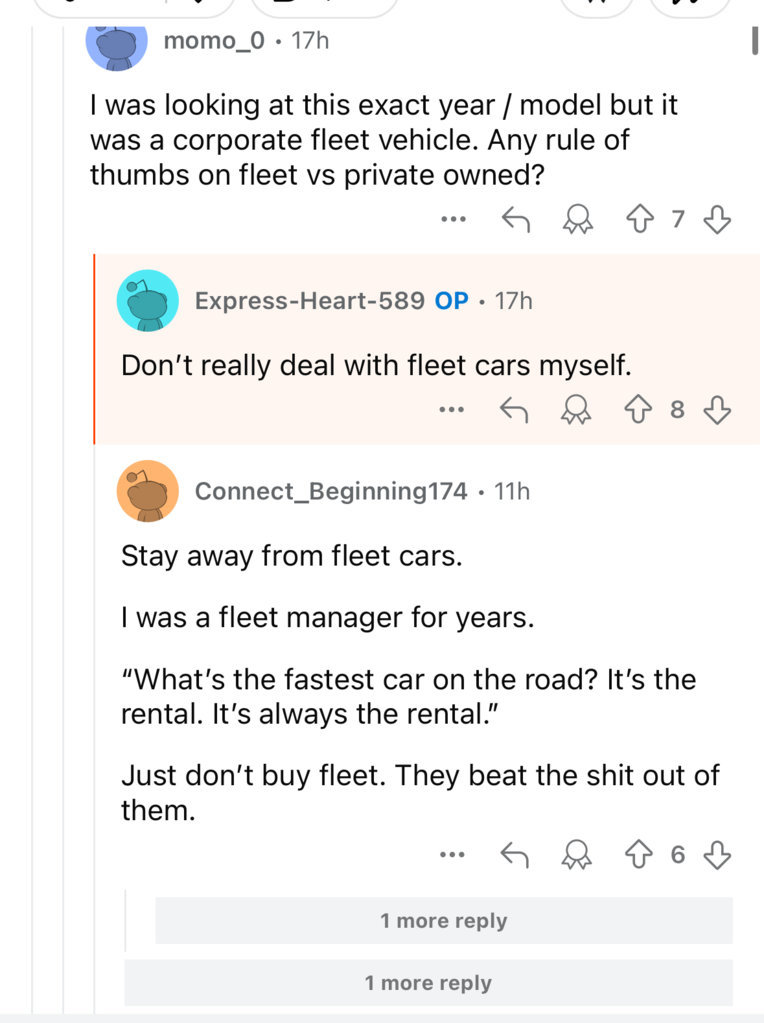764x1023 pixels.
Task: Open Express-Heart-589's profile link
Action: (309, 301)
